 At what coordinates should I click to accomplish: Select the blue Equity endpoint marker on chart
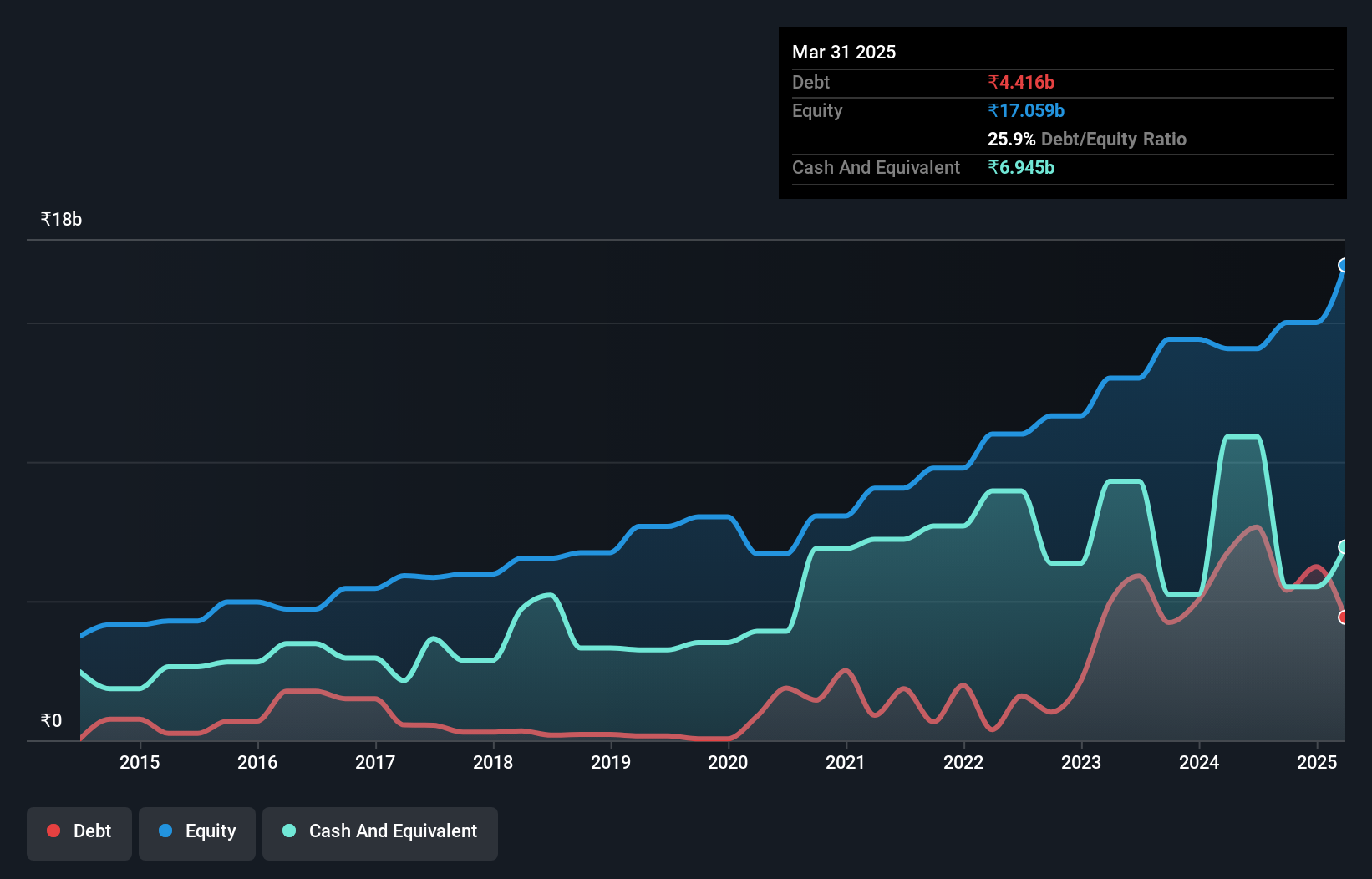1343,265
